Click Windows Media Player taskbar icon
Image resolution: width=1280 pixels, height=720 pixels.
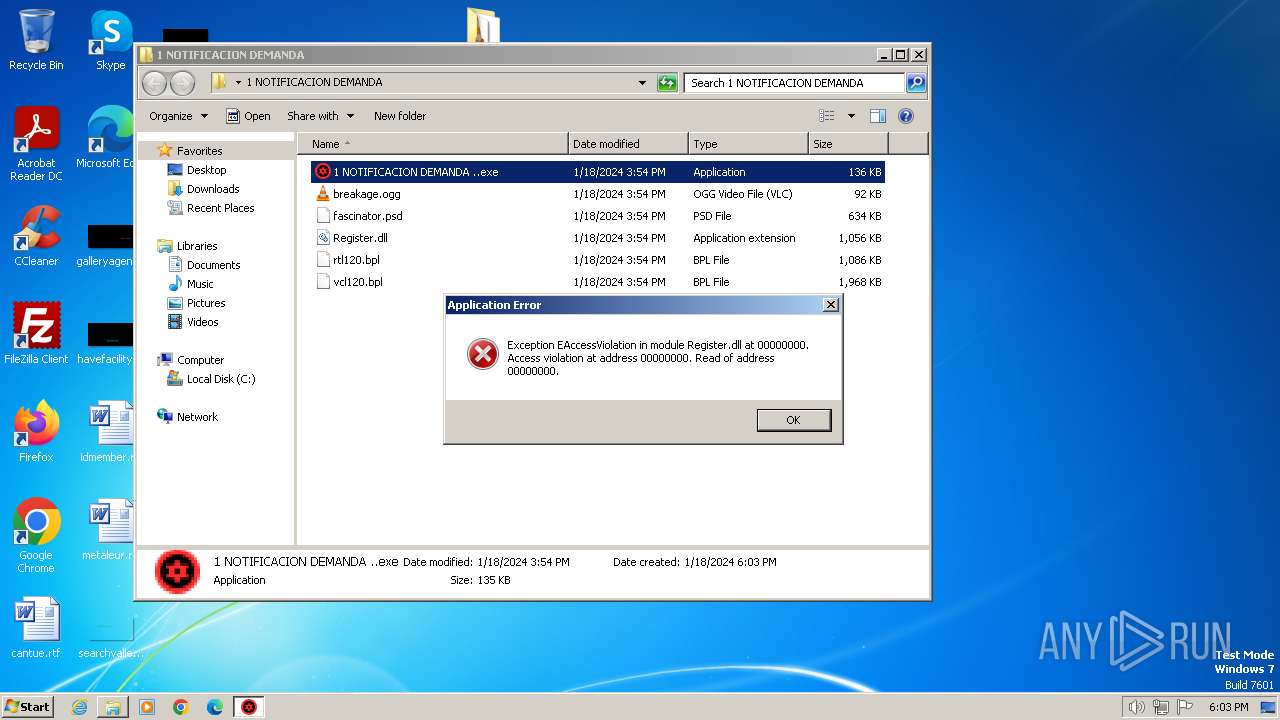pos(147,707)
